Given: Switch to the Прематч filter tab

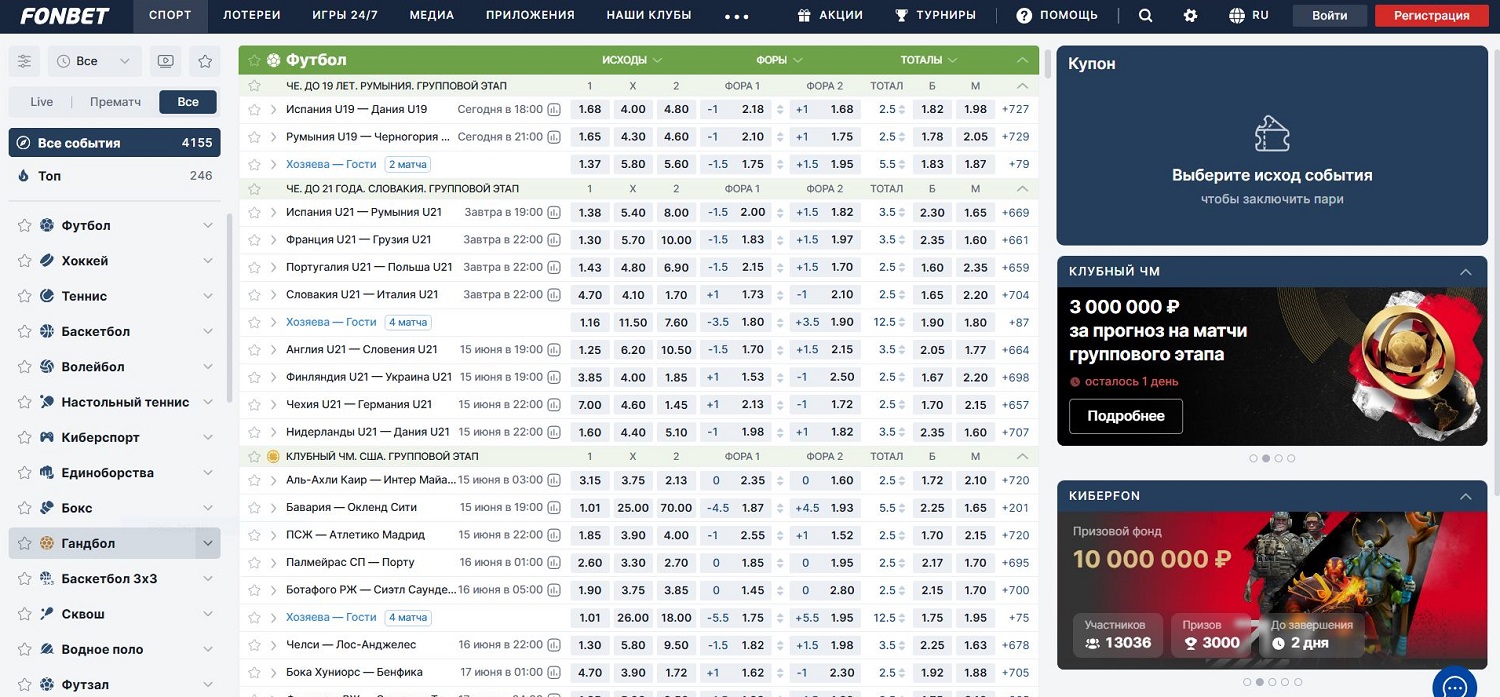Looking at the screenshot, I should pos(115,102).
